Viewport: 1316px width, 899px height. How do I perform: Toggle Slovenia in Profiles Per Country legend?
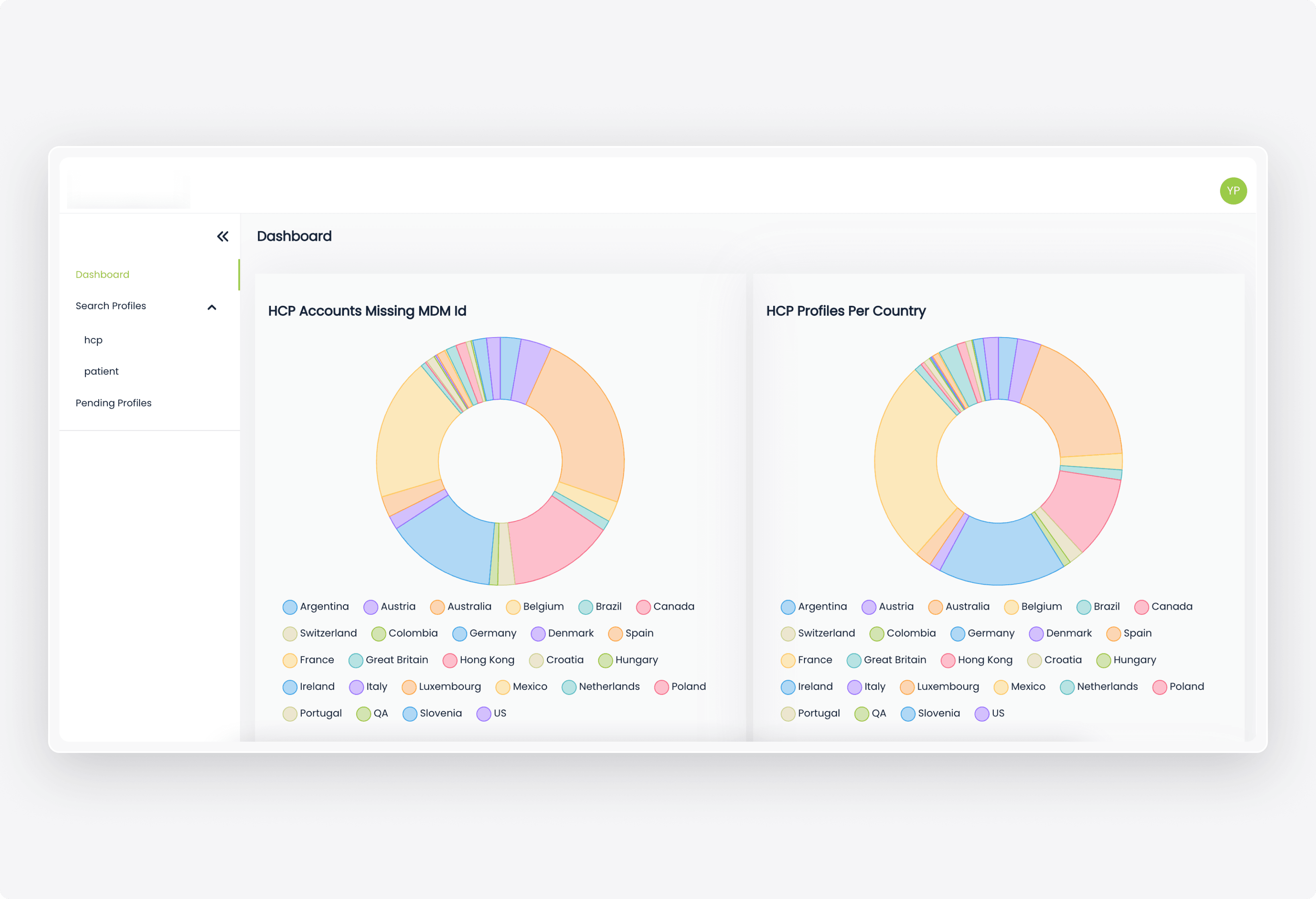click(x=930, y=713)
